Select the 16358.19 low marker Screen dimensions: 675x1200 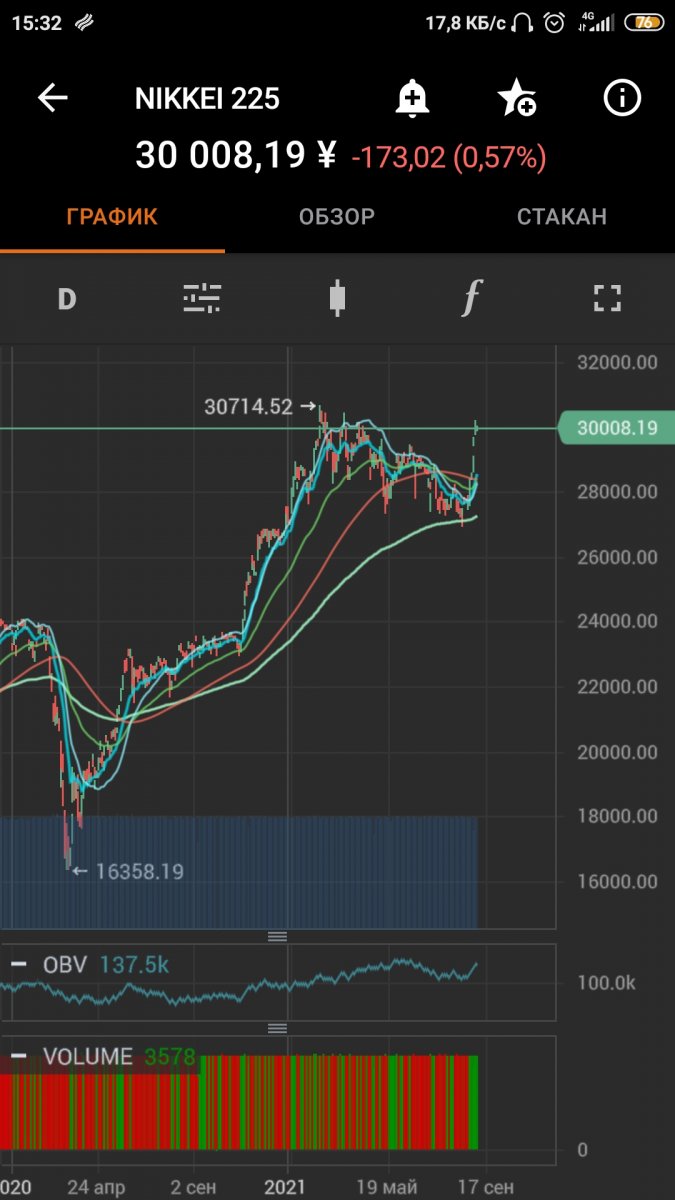(x=129, y=871)
